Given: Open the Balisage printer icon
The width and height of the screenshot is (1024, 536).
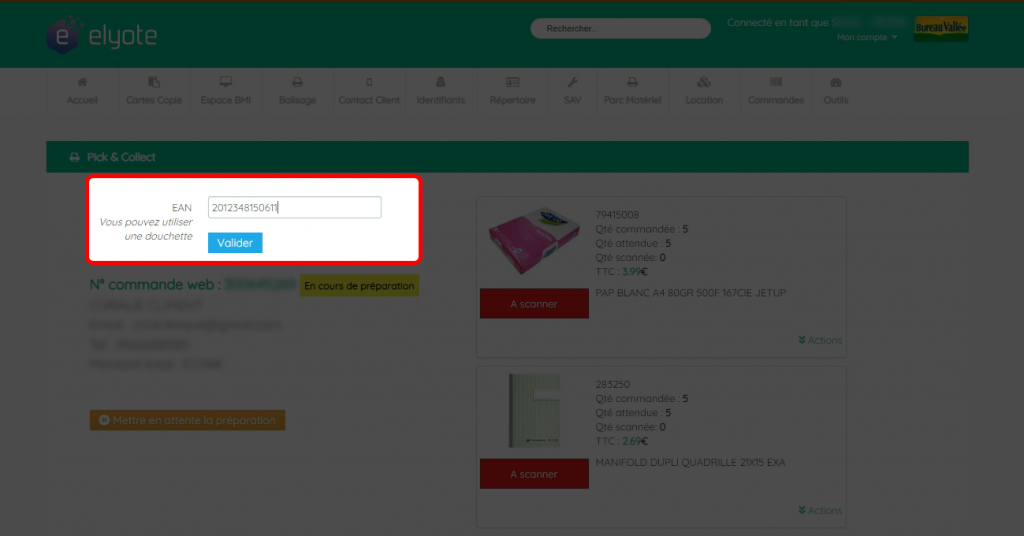Looking at the screenshot, I should coord(297,82).
